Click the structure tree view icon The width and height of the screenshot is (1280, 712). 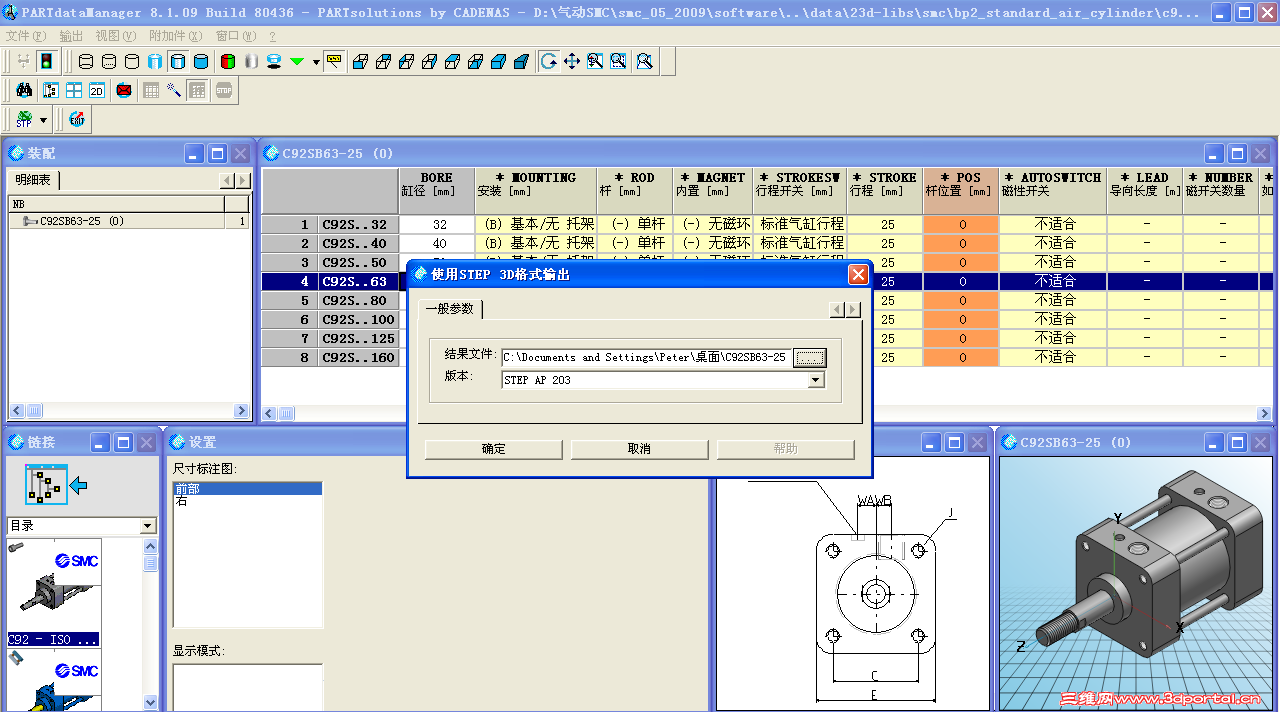pyautogui.click(x=50, y=90)
